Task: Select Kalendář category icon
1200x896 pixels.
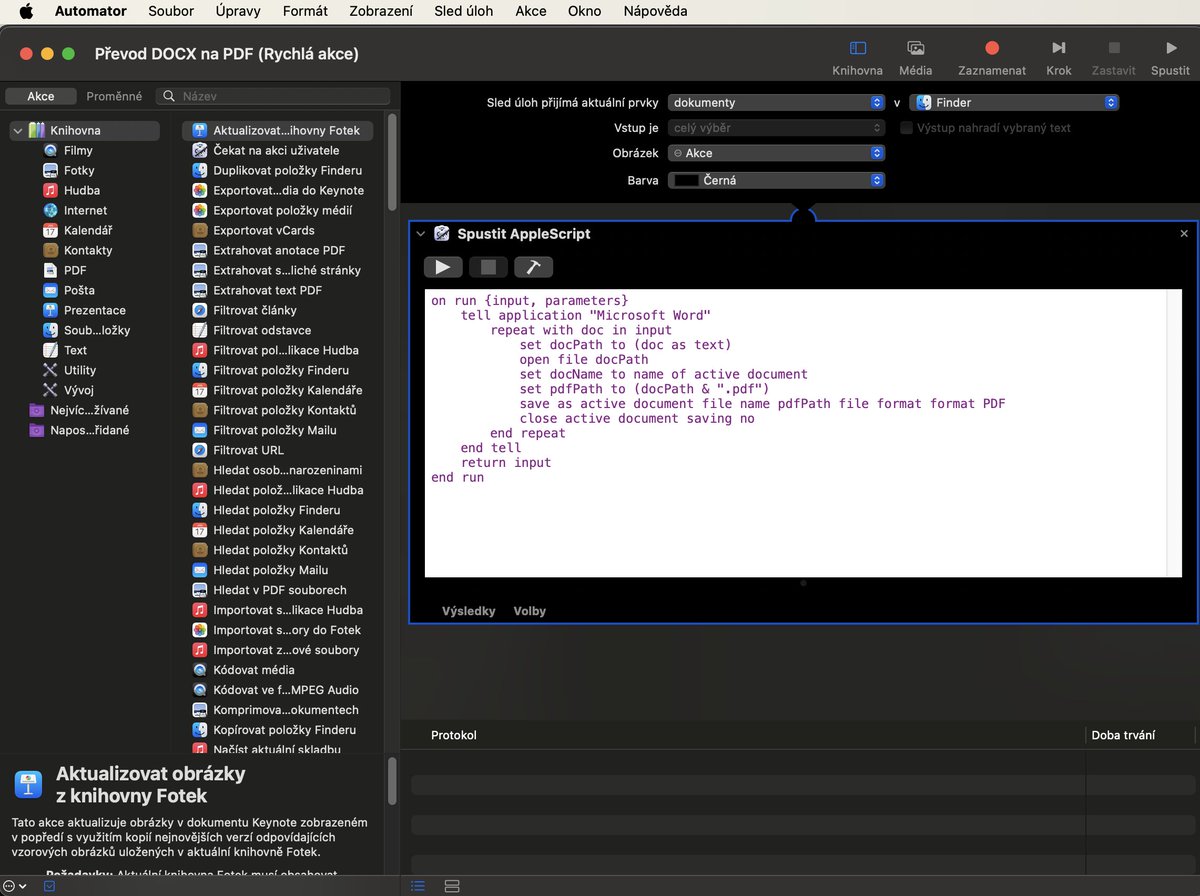Action: coord(50,230)
